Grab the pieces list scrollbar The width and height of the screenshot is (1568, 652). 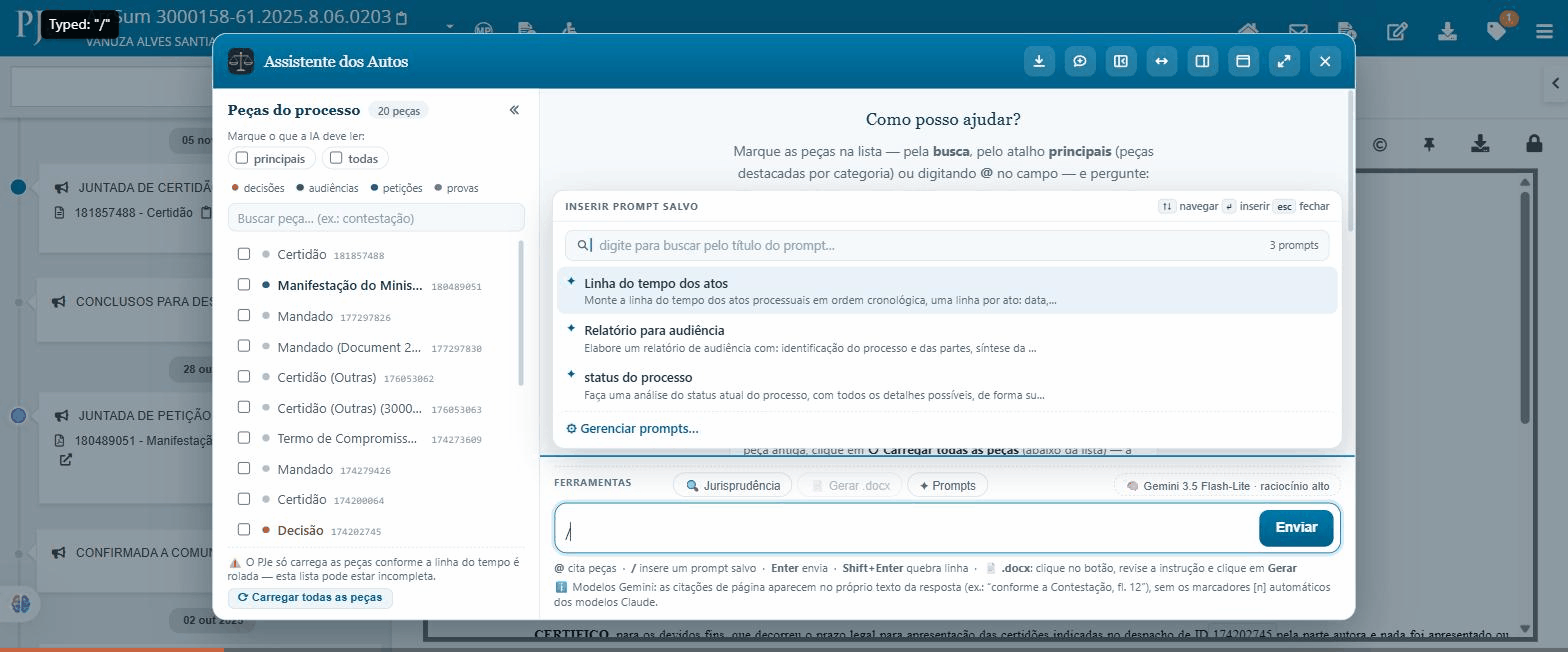[520, 312]
